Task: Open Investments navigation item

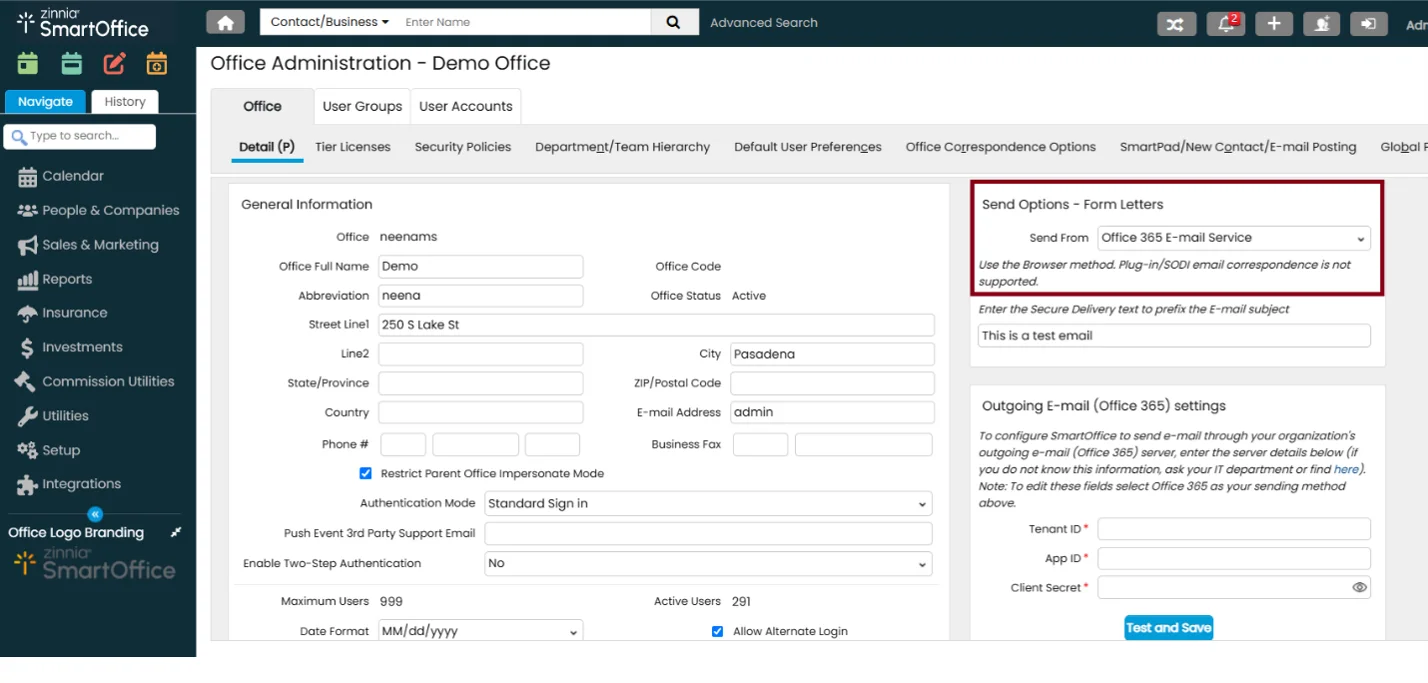Action: click(70, 348)
